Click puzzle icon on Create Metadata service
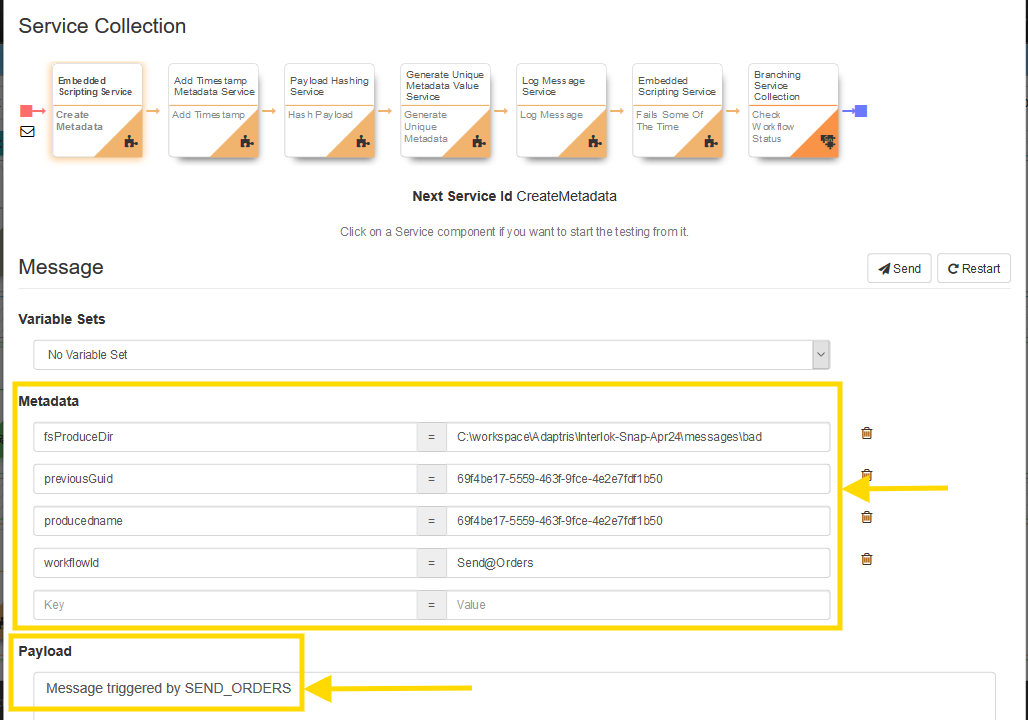 point(131,143)
